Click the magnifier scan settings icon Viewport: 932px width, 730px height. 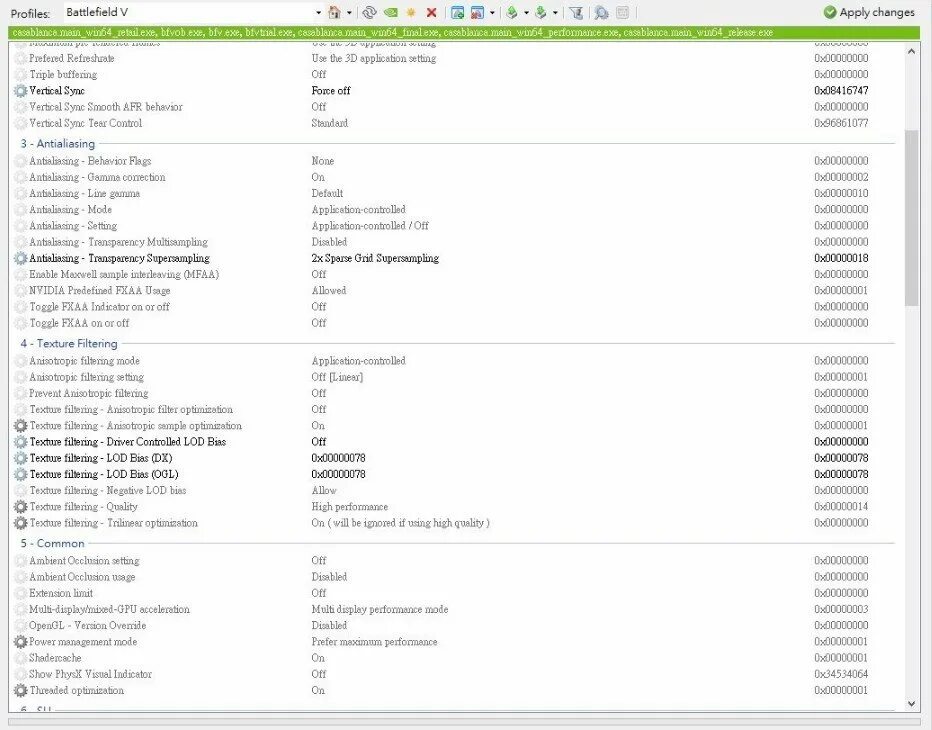[601, 12]
